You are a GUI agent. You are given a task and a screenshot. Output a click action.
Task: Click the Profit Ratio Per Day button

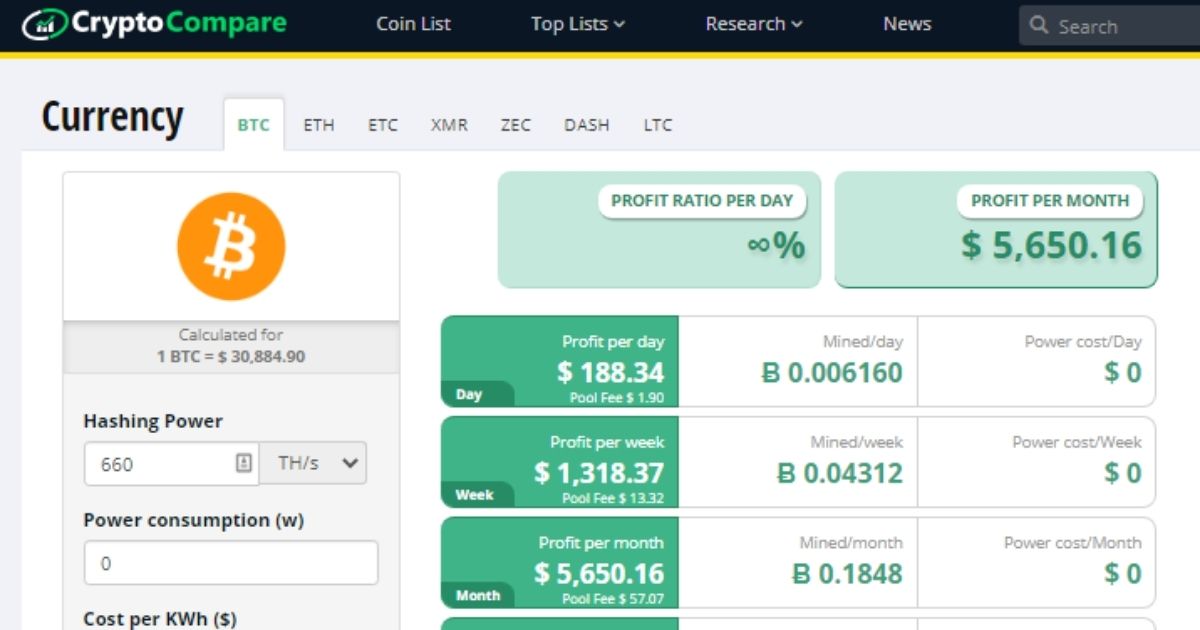[x=703, y=200]
